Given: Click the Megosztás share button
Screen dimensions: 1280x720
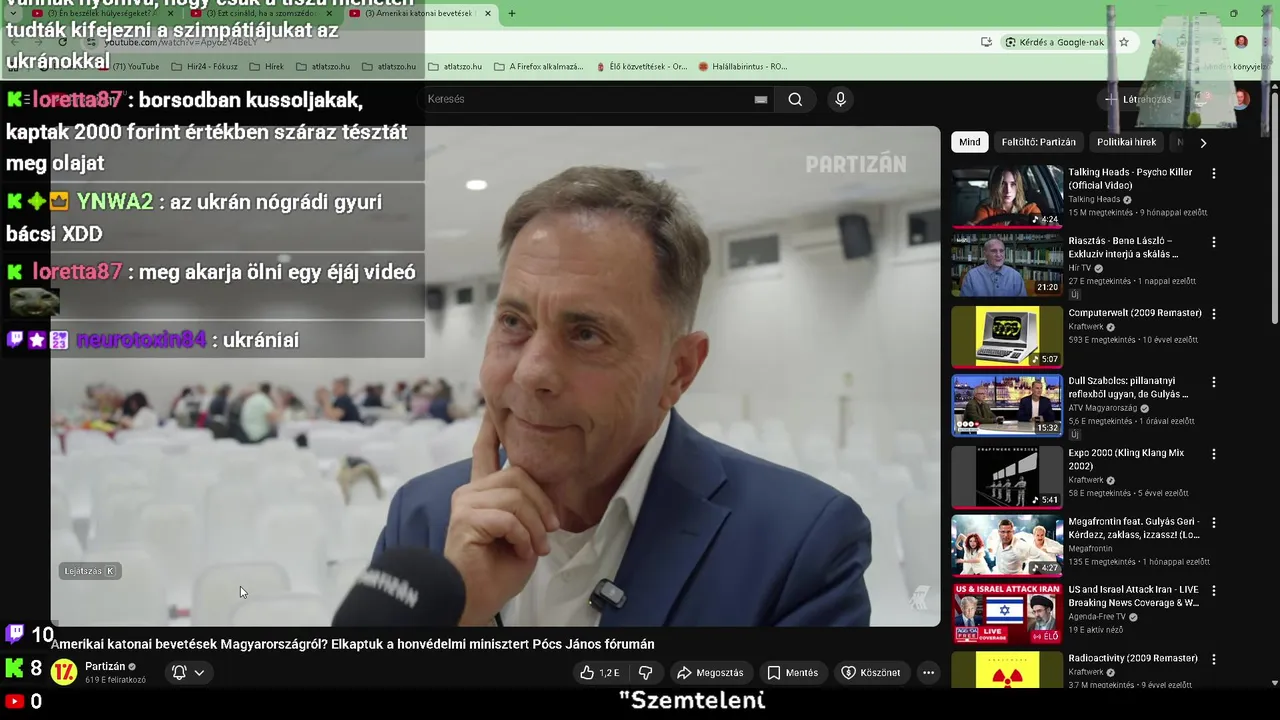Looking at the screenshot, I should [710, 673].
